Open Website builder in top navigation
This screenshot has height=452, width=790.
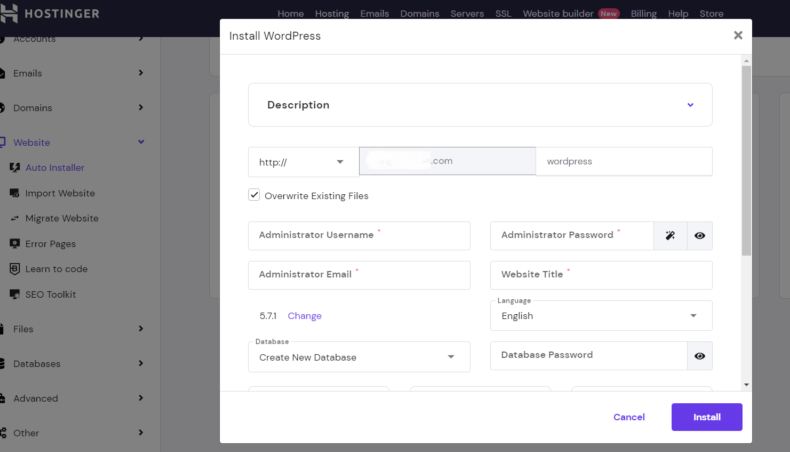coord(558,14)
